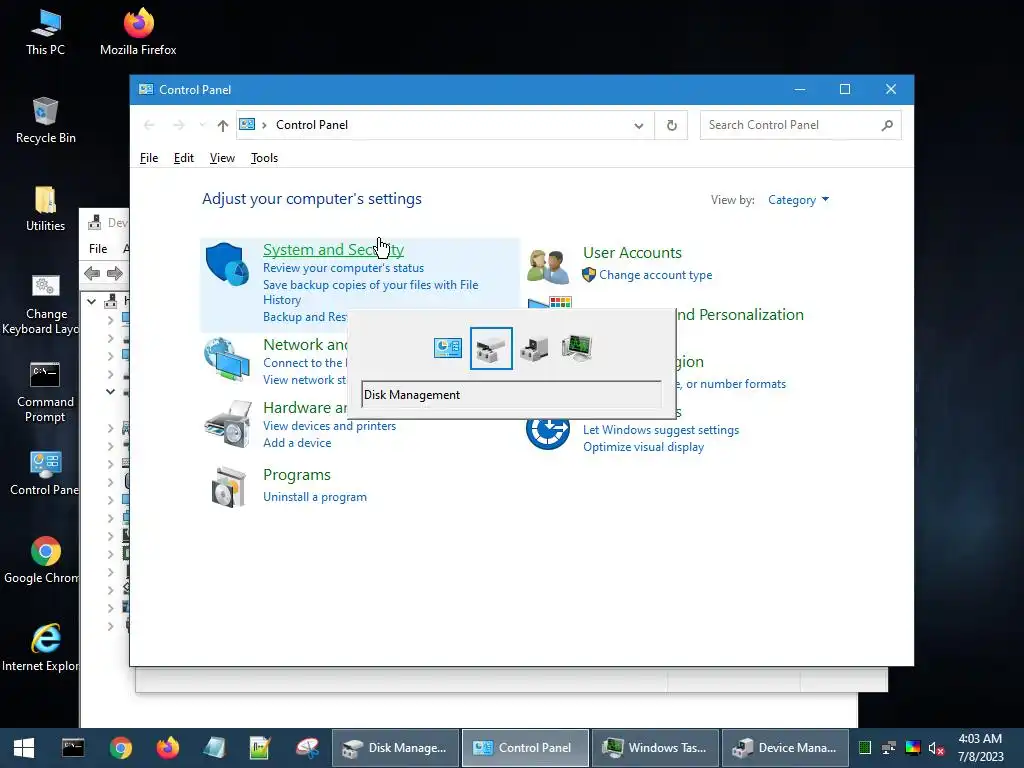Click Let Windows suggest settings link
The width and height of the screenshot is (1024, 768).
tap(661, 430)
